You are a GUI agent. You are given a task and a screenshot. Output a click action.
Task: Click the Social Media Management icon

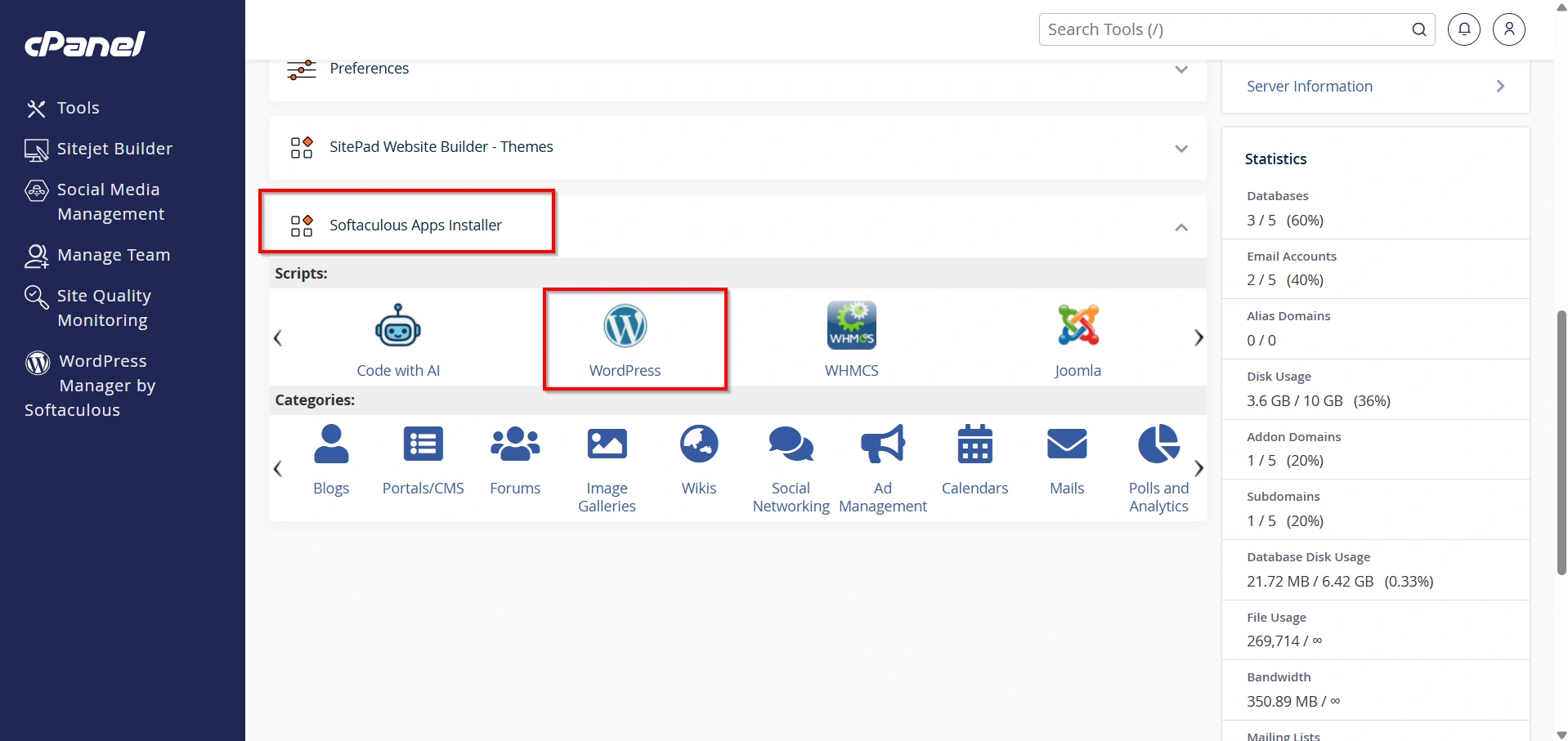[x=37, y=190]
